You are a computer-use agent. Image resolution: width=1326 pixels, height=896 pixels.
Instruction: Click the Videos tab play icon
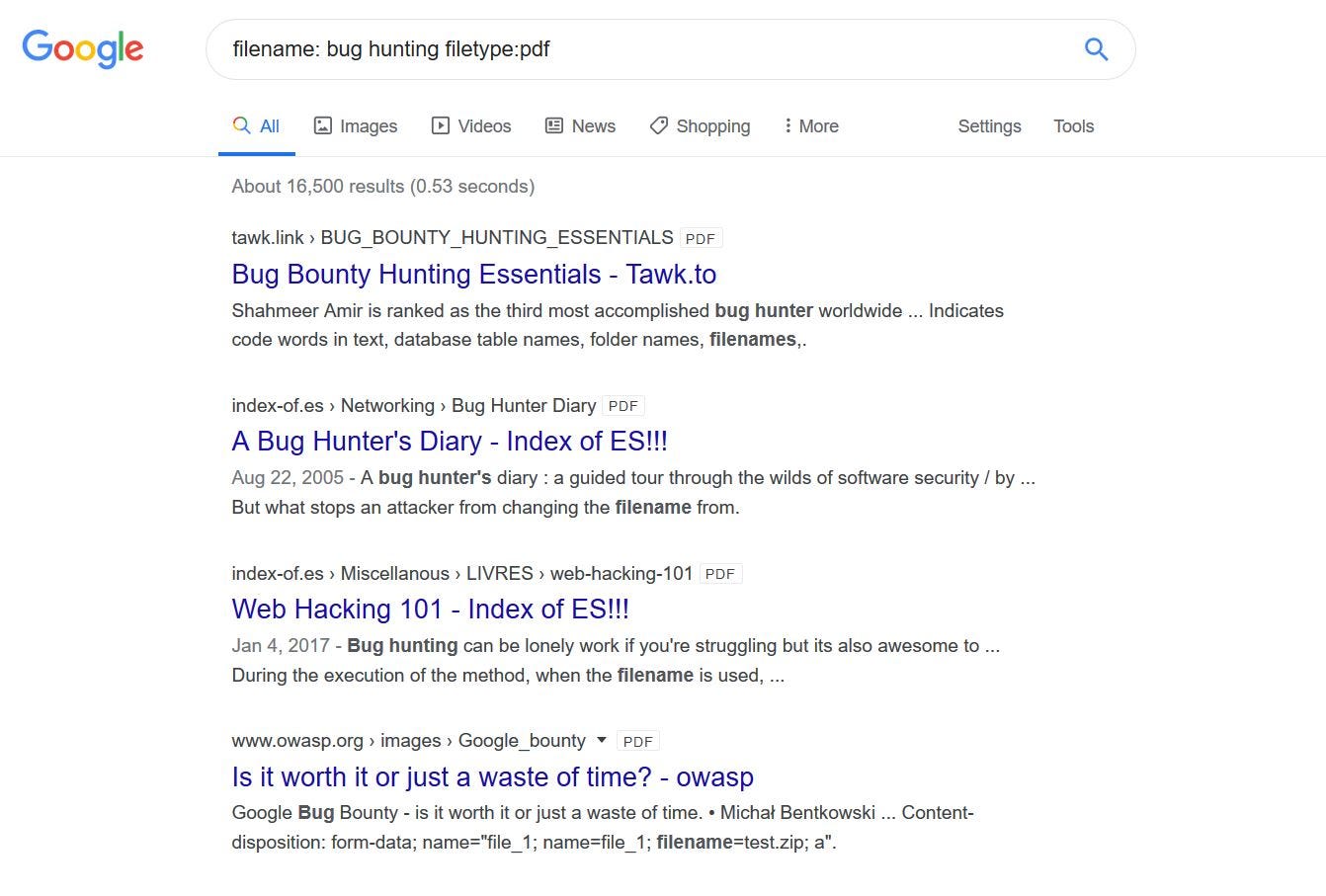[441, 125]
